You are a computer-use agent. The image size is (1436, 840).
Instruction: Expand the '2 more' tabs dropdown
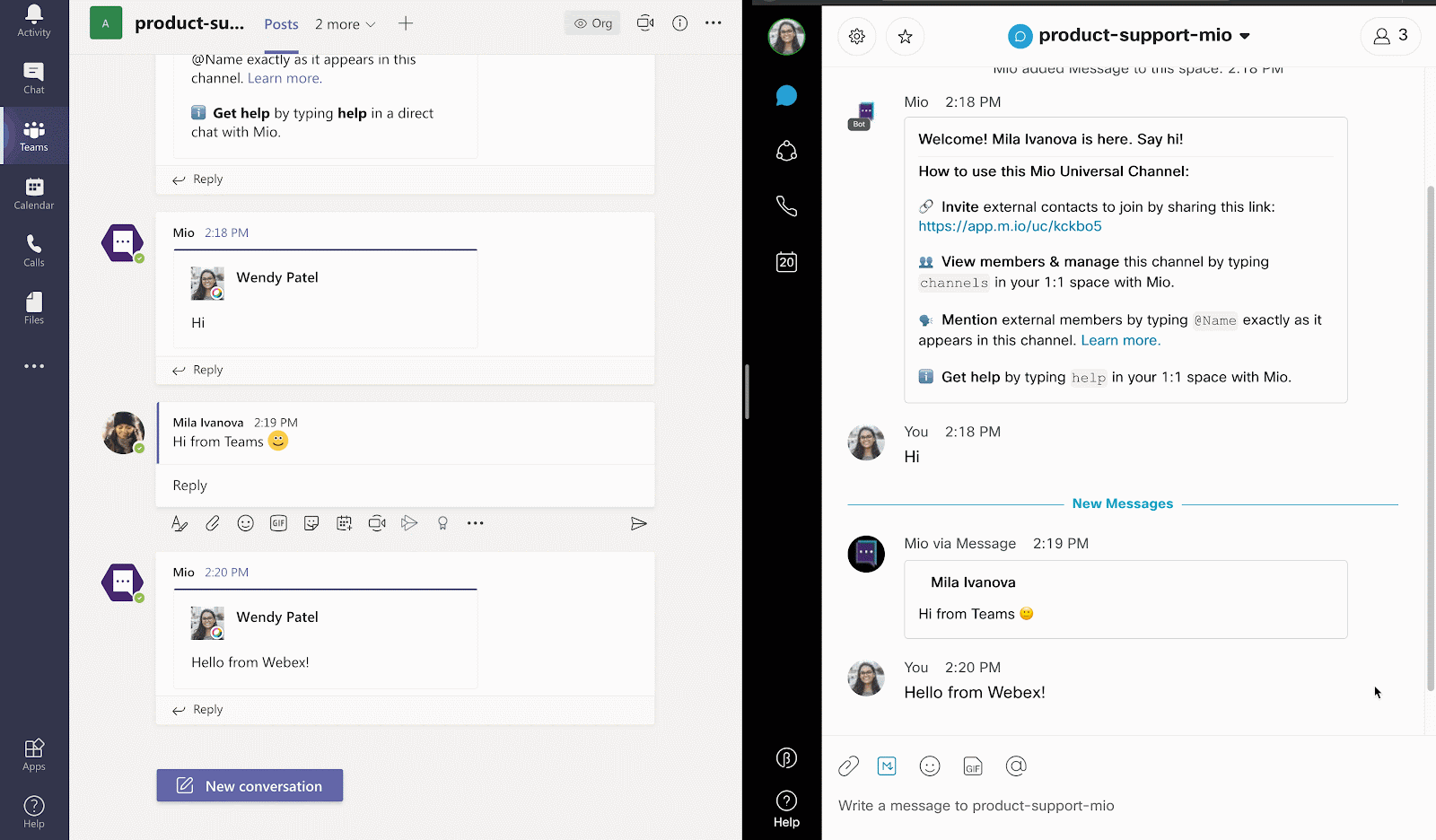pos(346,24)
